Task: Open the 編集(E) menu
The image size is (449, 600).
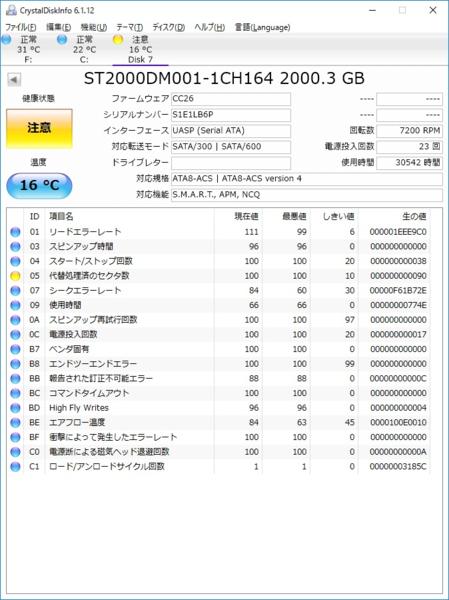Action: (58, 28)
